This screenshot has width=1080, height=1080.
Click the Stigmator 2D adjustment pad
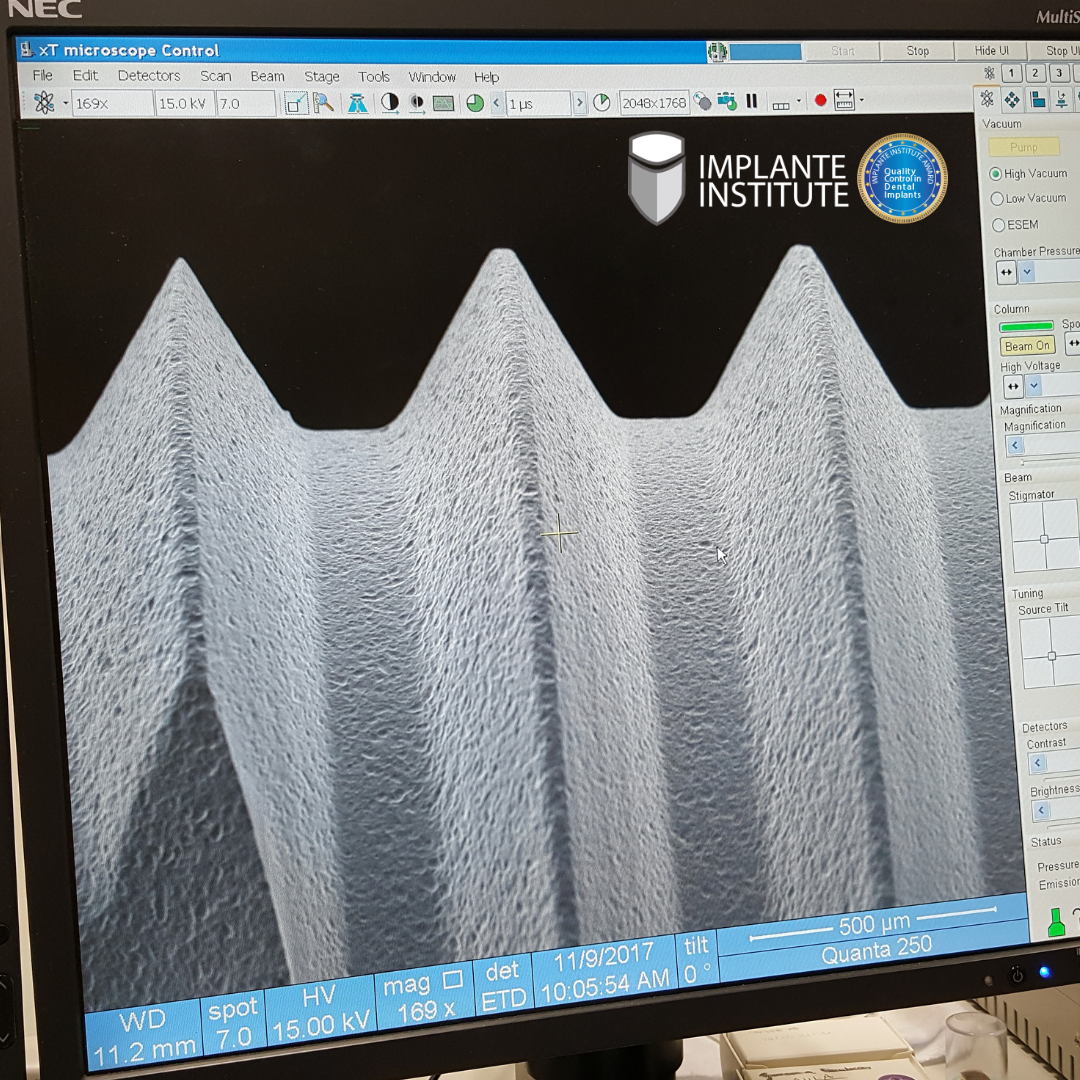point(1044,537)
